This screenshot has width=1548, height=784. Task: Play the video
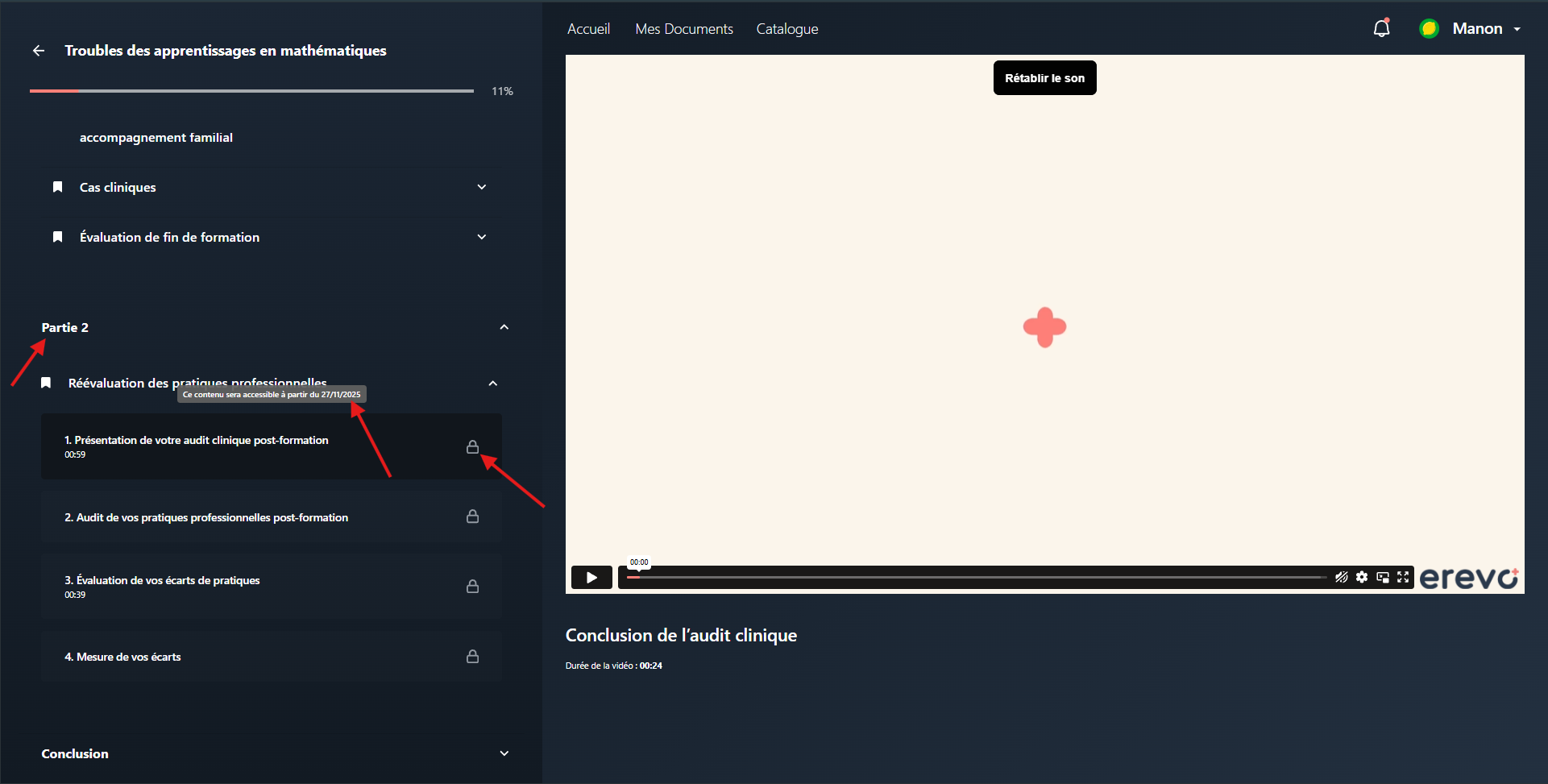click(591, 578)
